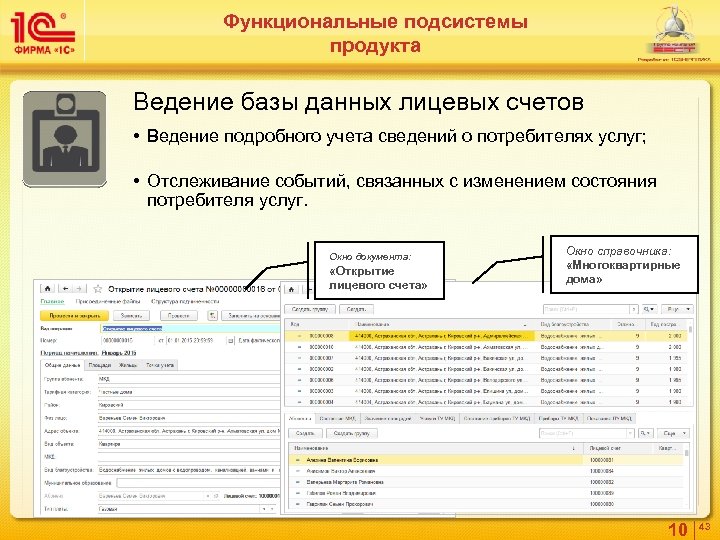The width and height of the screenshot is (720, 540).
Task: Open the calendar picker next to the document date
Action: [x=231, y=341]
